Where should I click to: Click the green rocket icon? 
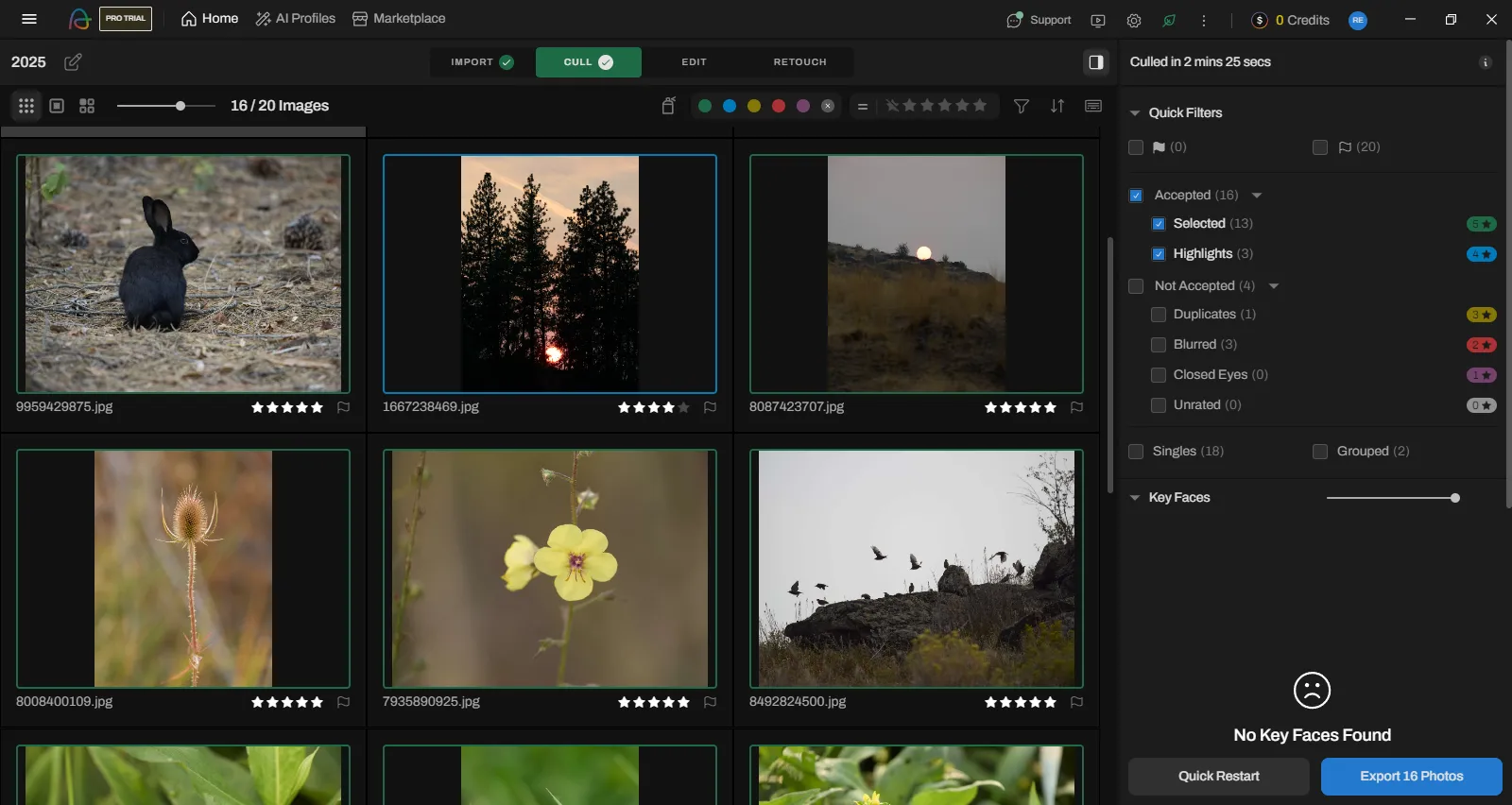point(1170,20)
